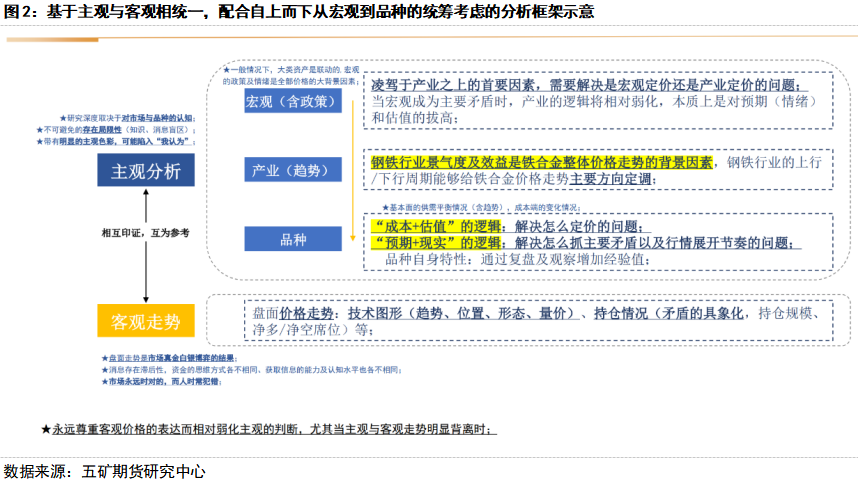Image resolution: width=858 pixels, height=482 pixels.
Task: Click the highlighted “成本+估值”的逻辑 text
Action: point(439,226)
